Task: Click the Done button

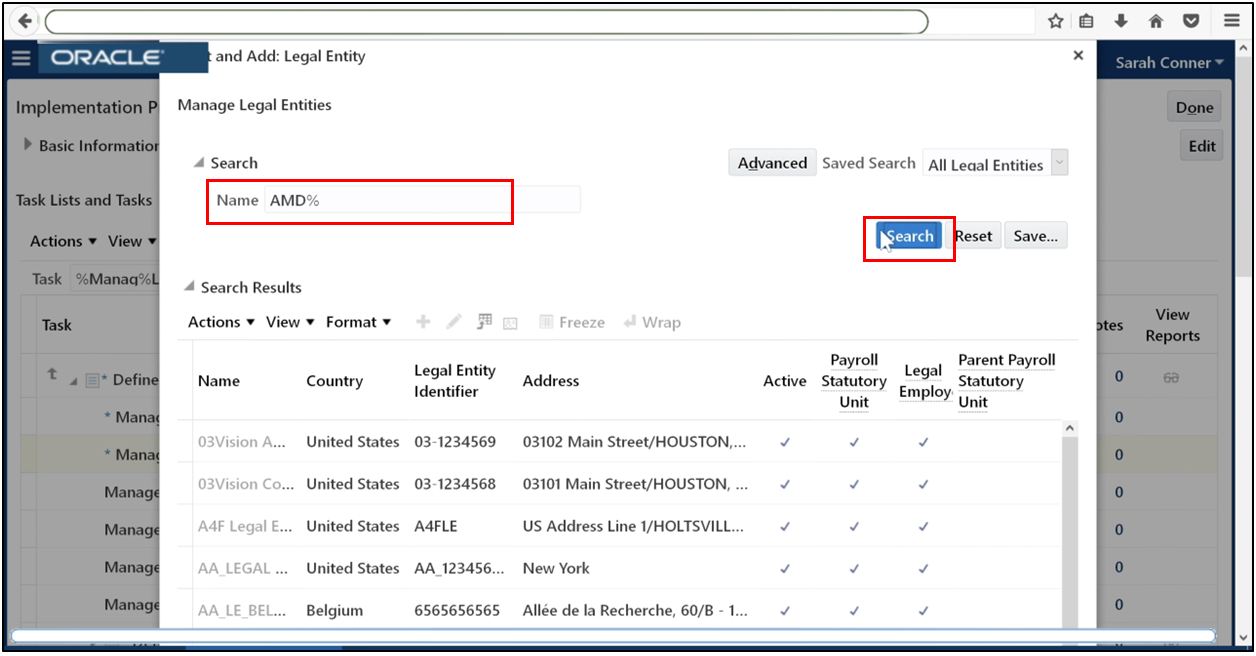Action: click(x=1193, y=106)
